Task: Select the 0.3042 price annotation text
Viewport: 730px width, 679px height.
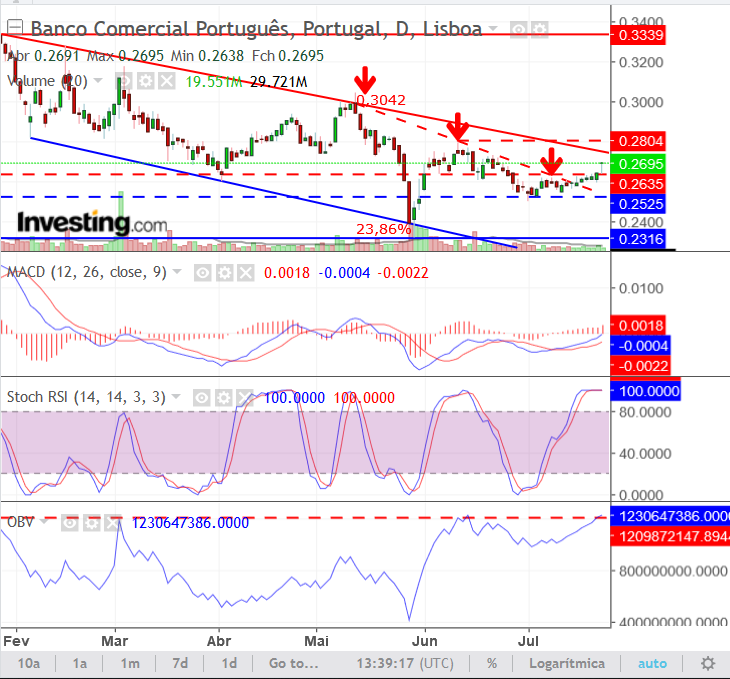Action: tap(381, 100)
